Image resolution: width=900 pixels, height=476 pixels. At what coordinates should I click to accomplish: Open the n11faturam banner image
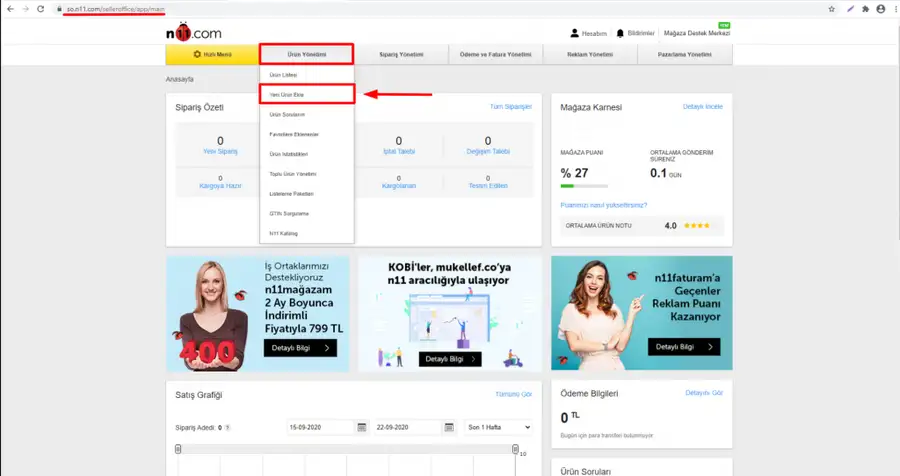642,313
